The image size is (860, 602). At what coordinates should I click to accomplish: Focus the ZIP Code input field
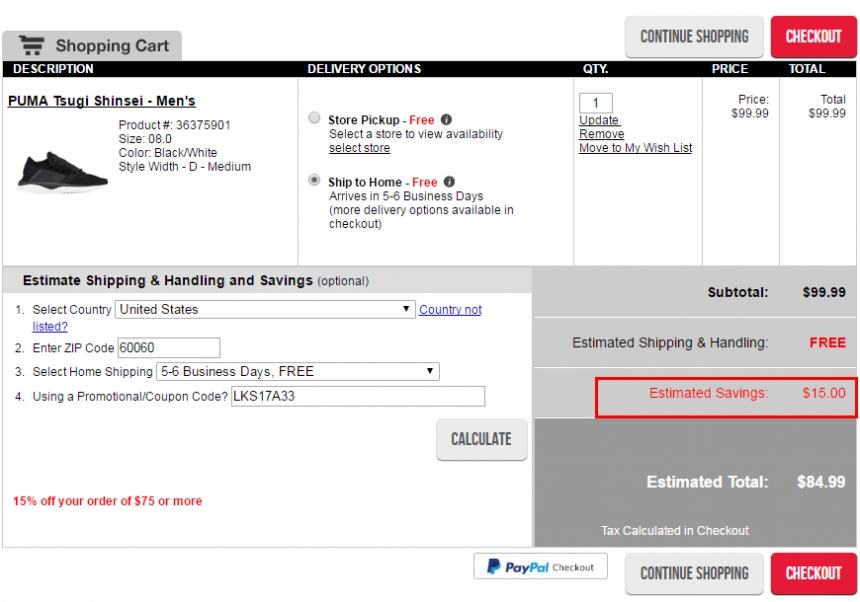169,348
